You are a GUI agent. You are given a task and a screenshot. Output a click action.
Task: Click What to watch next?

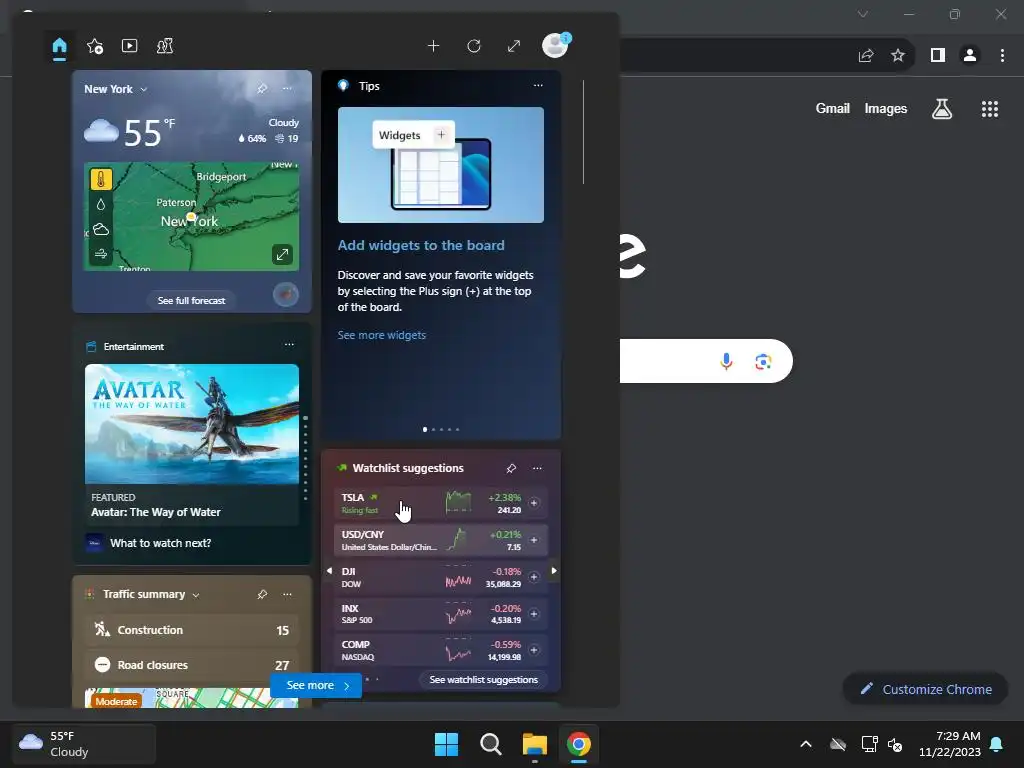[x=161, y=543]
